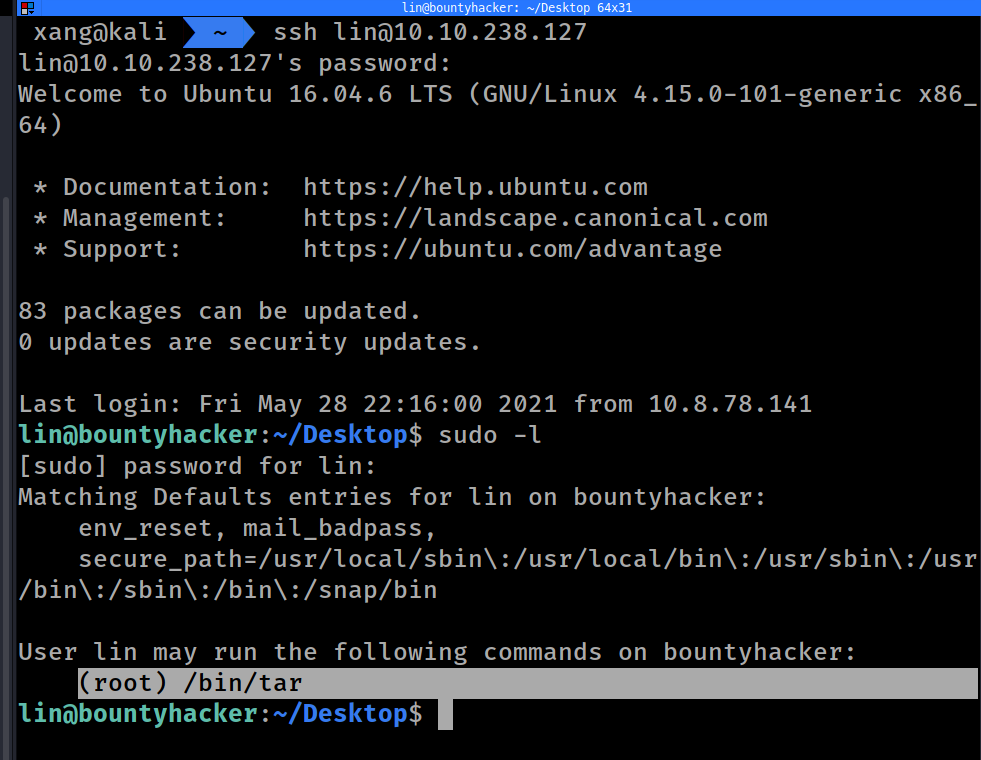Click the "0 updates are security updates" line

[250, 342]
